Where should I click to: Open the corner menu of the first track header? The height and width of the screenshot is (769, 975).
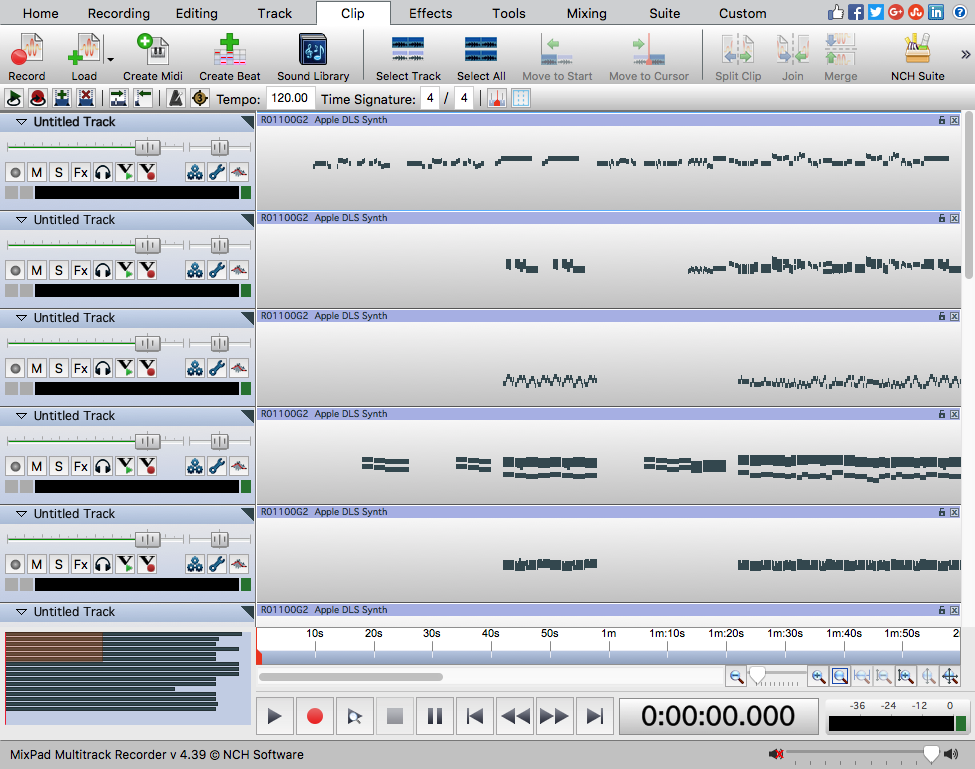(247, 121)
